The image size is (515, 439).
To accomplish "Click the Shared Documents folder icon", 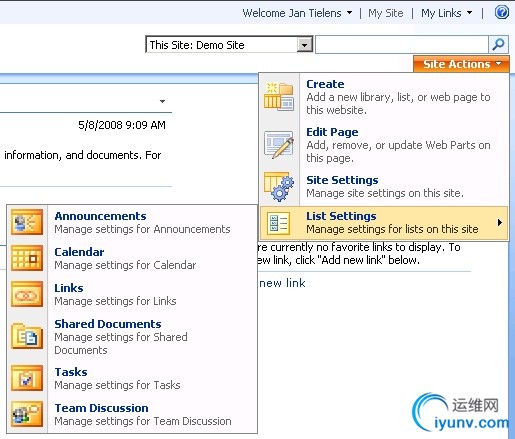I will 27,336.
